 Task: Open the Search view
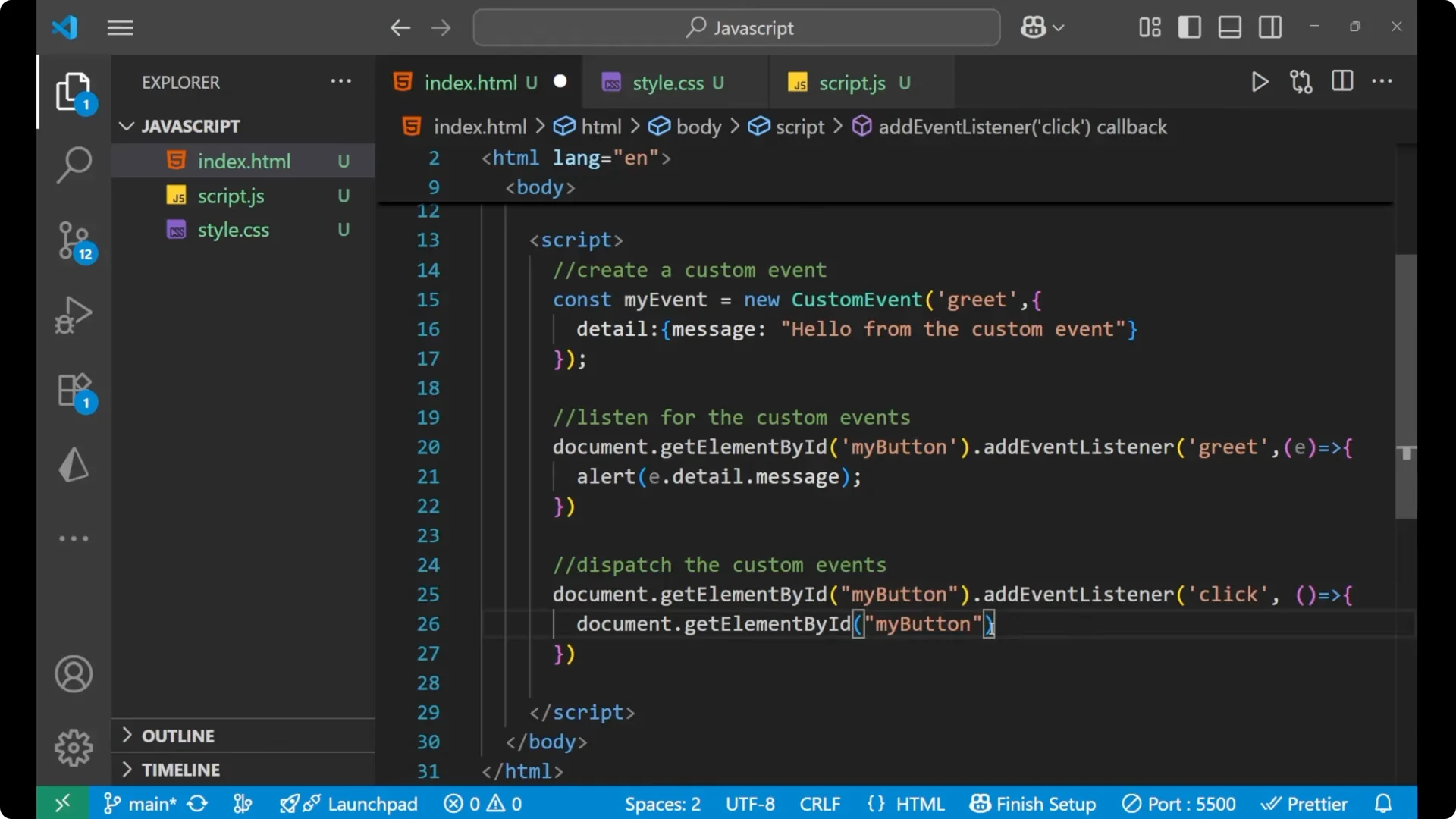(x=74, y=165)
